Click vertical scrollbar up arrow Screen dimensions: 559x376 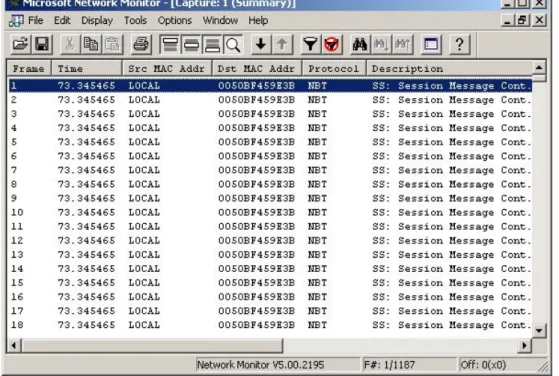tap(539, 67)
